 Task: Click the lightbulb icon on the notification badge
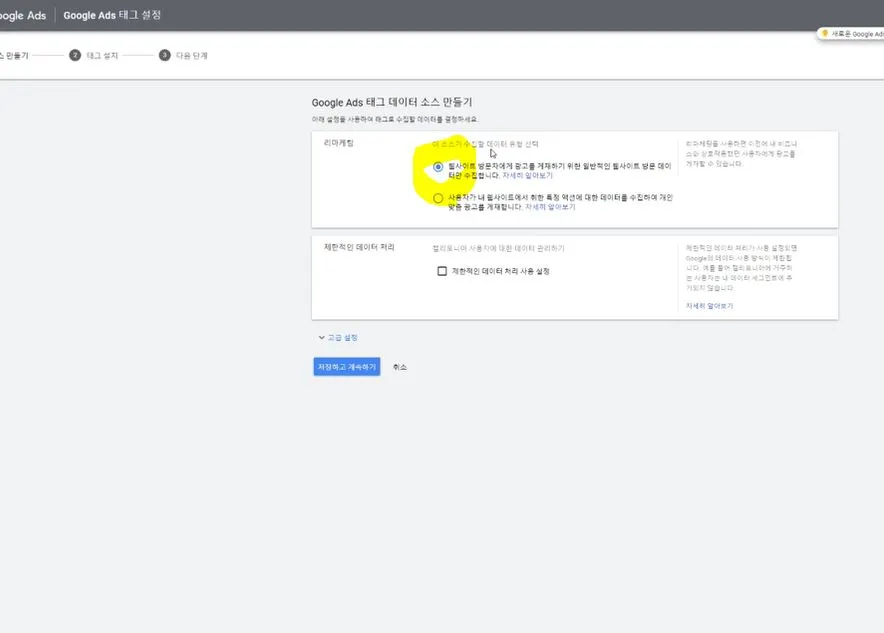point(823,33)
